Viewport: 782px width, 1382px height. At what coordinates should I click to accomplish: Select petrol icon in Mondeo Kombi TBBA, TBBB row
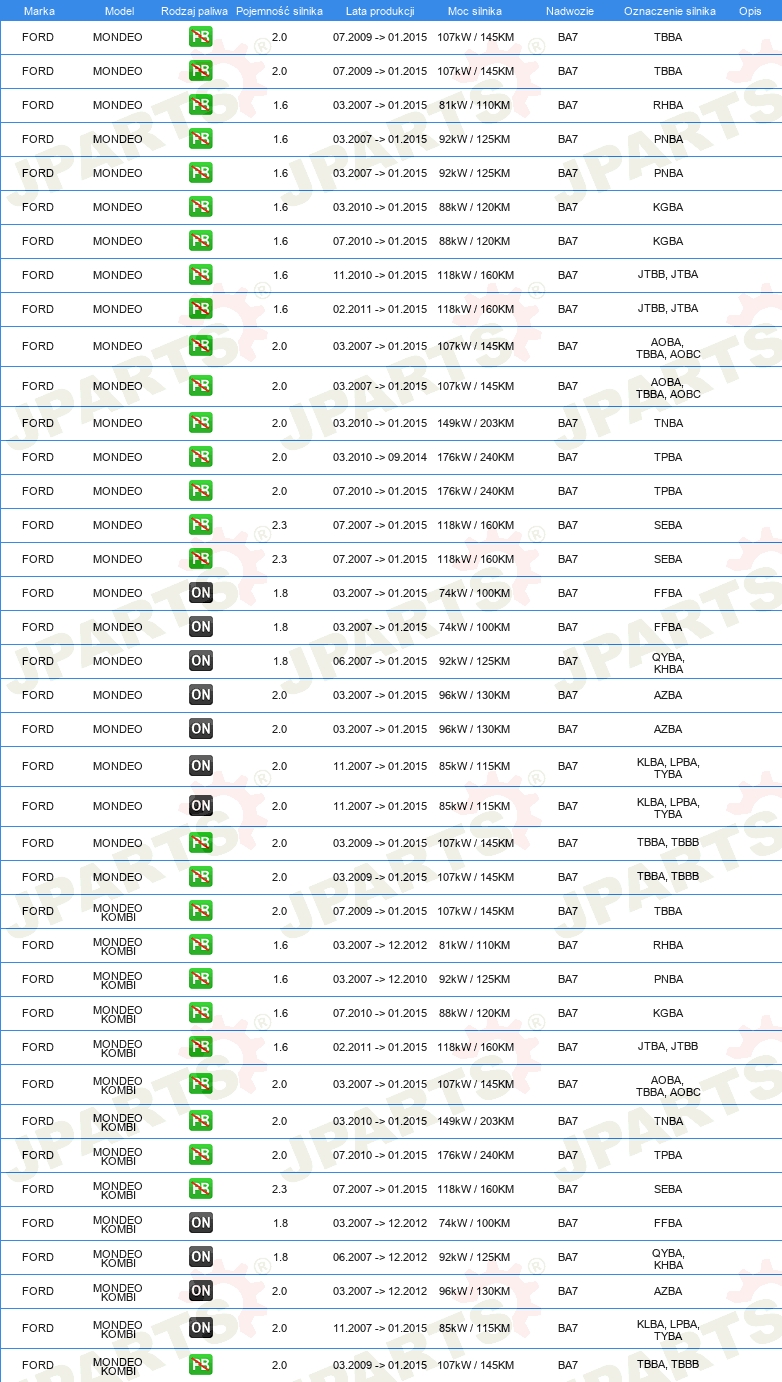(x=201, y=1365)
